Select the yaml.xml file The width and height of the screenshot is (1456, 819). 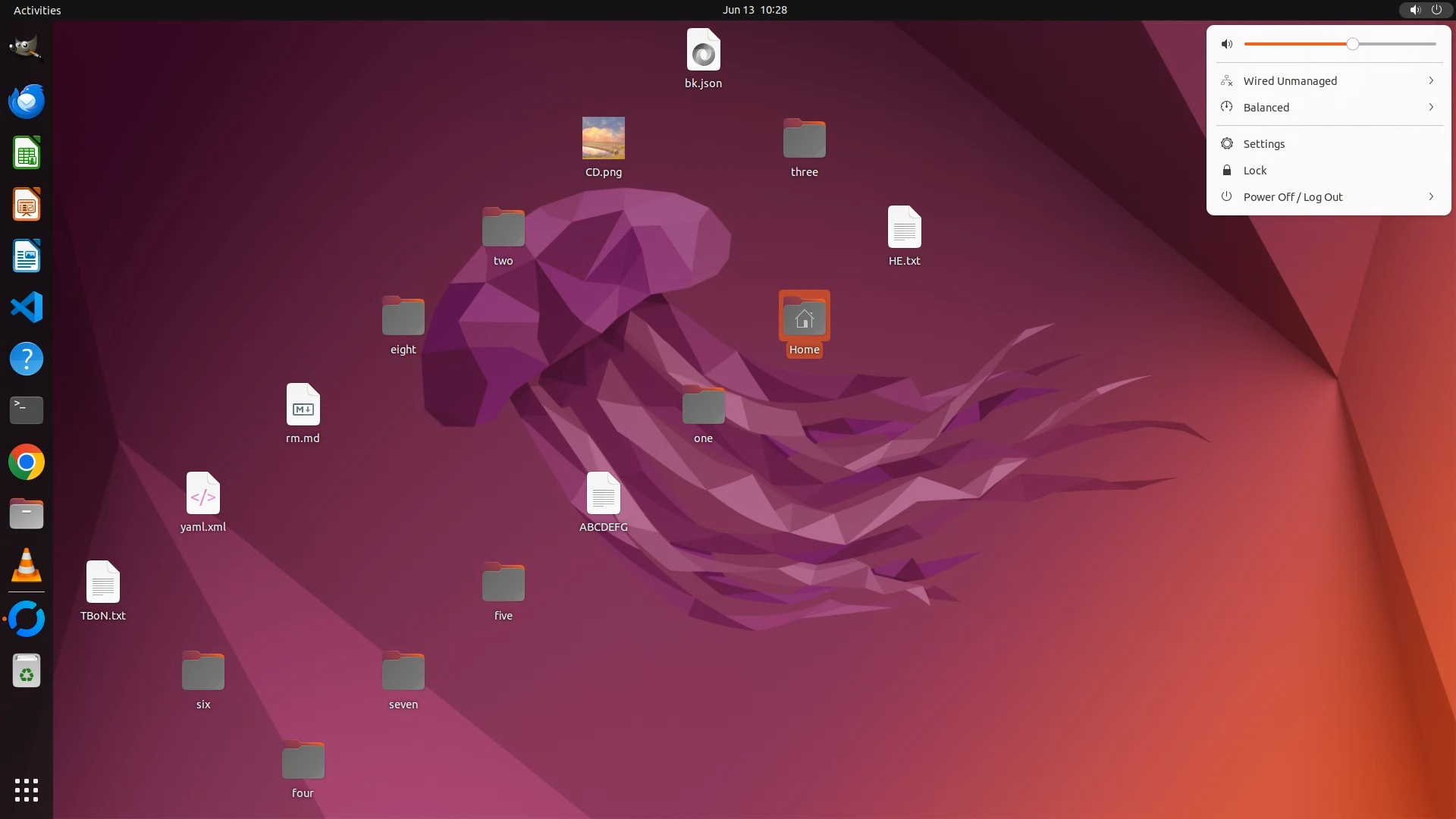(x=202, y=503)
